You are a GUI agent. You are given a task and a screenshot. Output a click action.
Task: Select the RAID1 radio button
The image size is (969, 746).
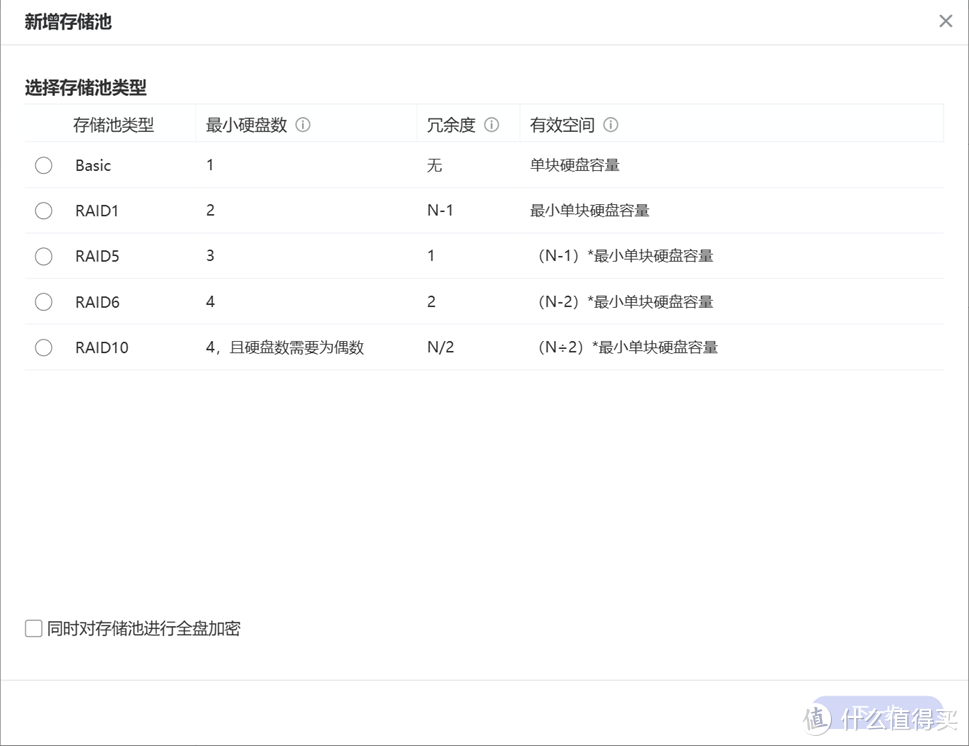click(x=43, y=210)
